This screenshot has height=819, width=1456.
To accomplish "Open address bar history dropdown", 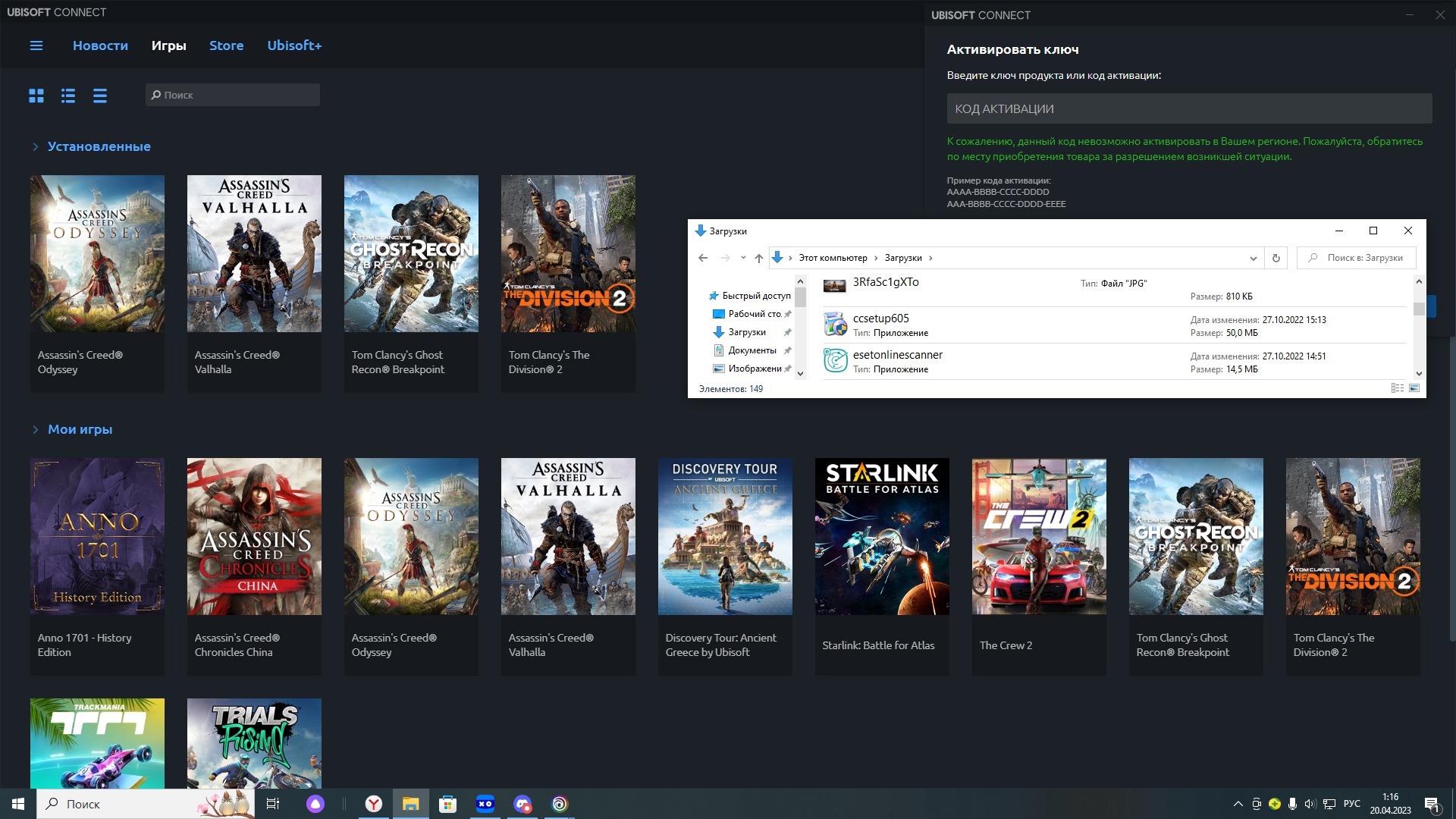I will coord(1253,258).
